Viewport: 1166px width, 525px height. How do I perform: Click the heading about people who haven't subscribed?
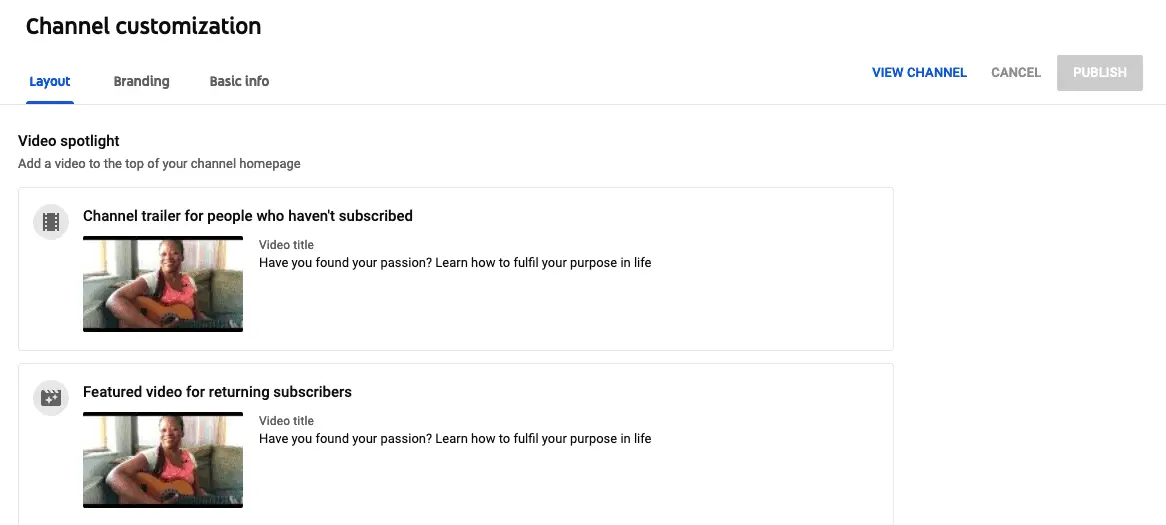[248, 216]
